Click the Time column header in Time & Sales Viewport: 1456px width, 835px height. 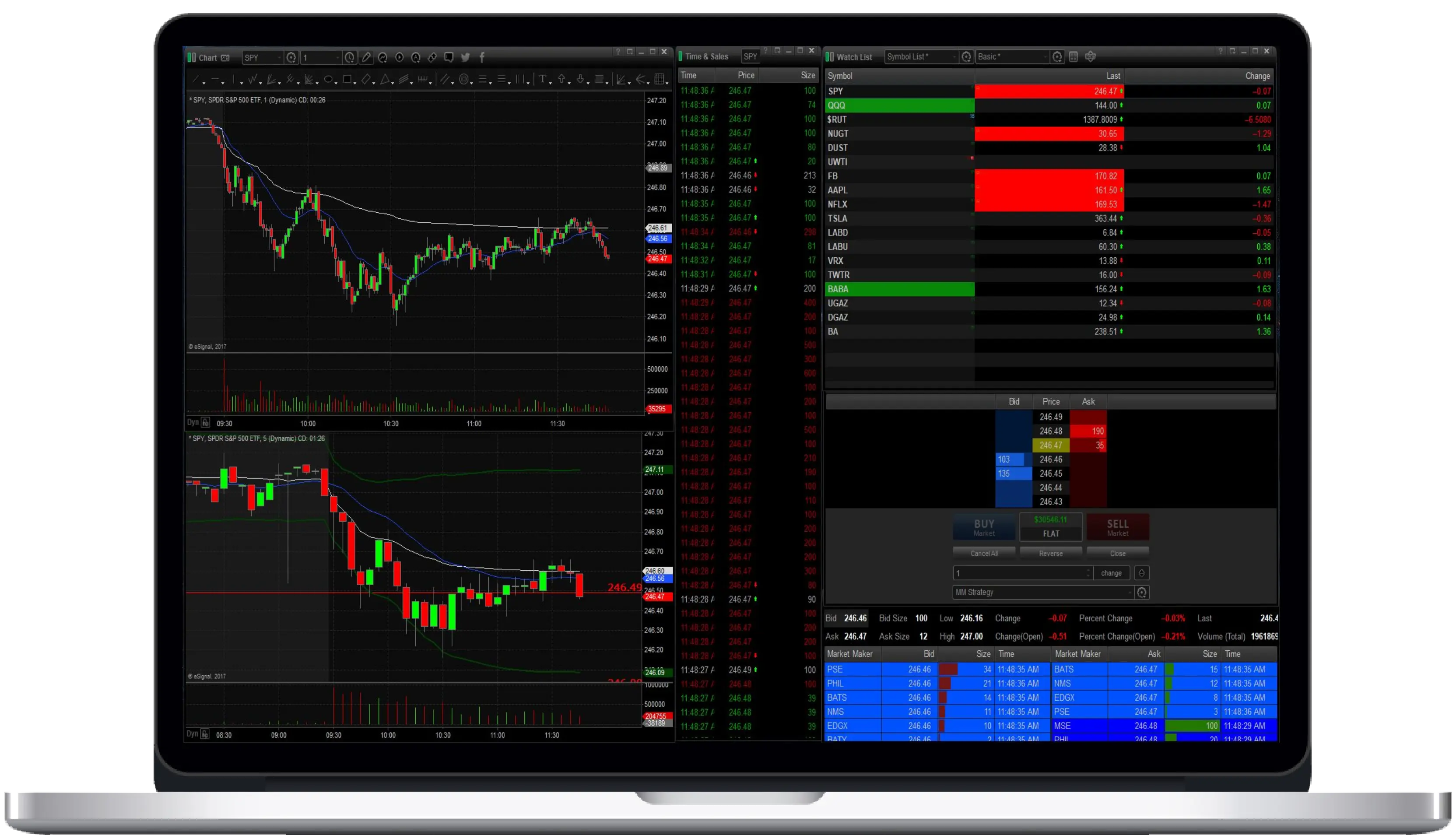click(x=696, y=75)
